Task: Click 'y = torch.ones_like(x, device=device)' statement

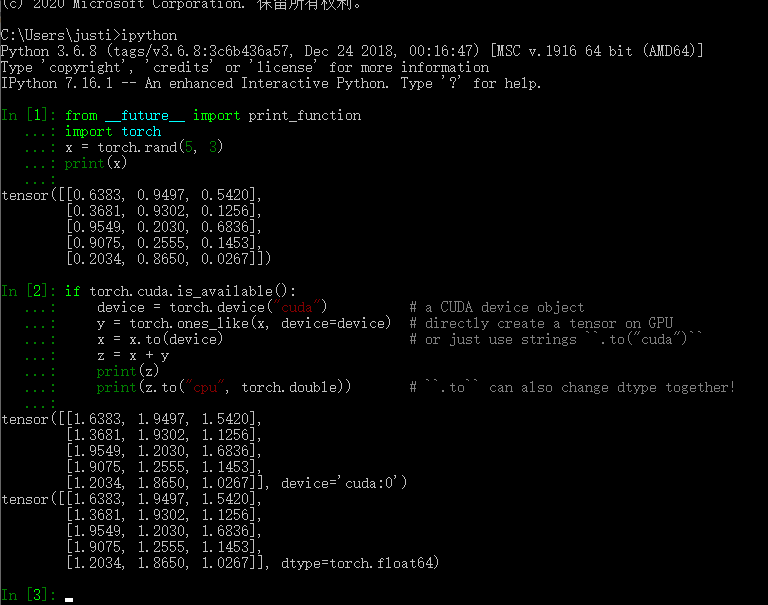Action: click(x=244, y=323)
